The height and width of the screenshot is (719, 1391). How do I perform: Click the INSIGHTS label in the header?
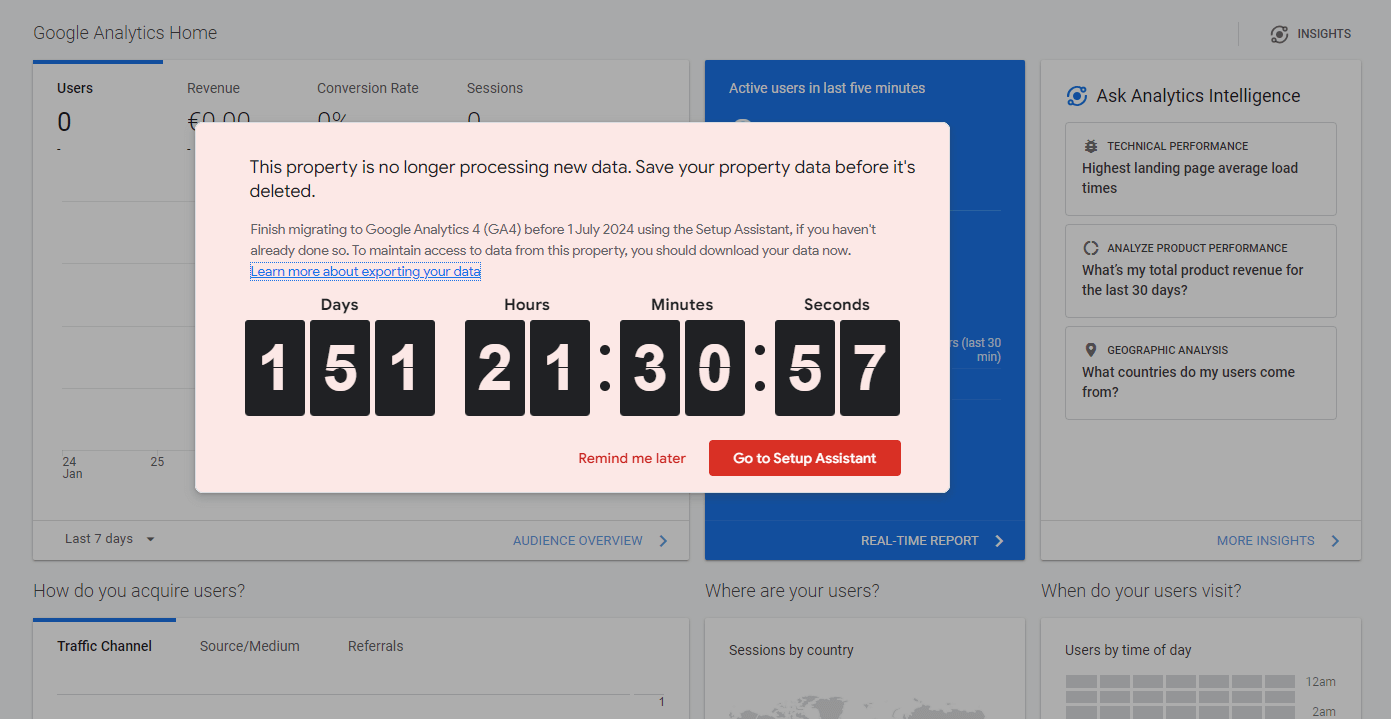1324,34
